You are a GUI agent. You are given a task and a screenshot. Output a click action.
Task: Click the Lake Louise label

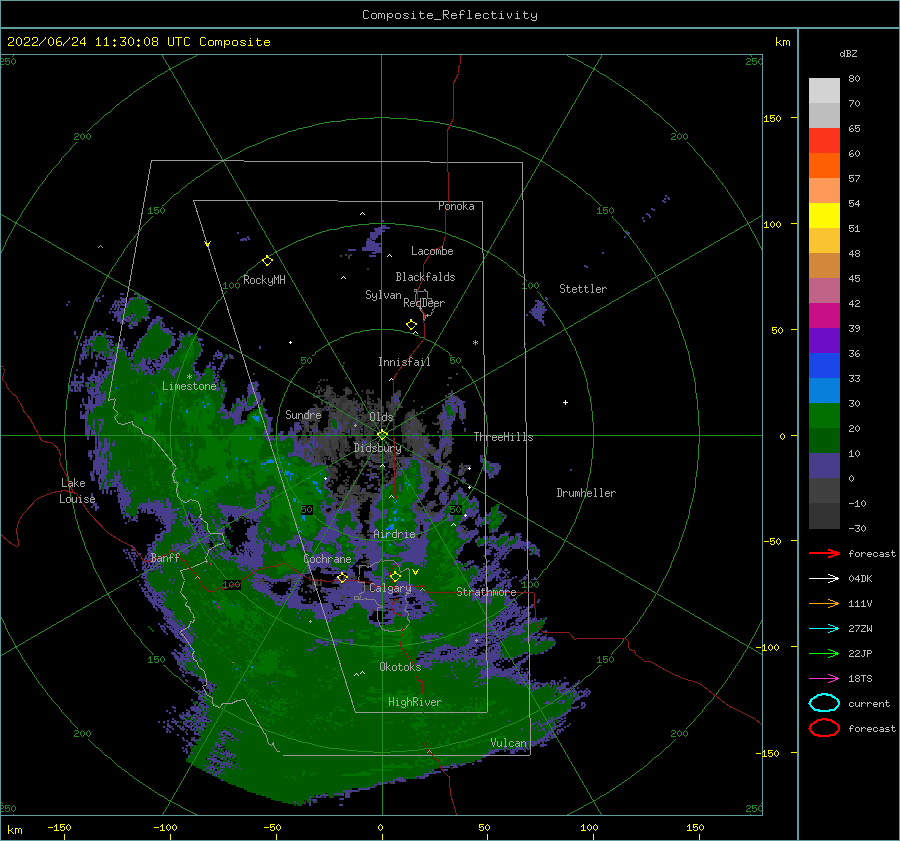coord(77,491)
